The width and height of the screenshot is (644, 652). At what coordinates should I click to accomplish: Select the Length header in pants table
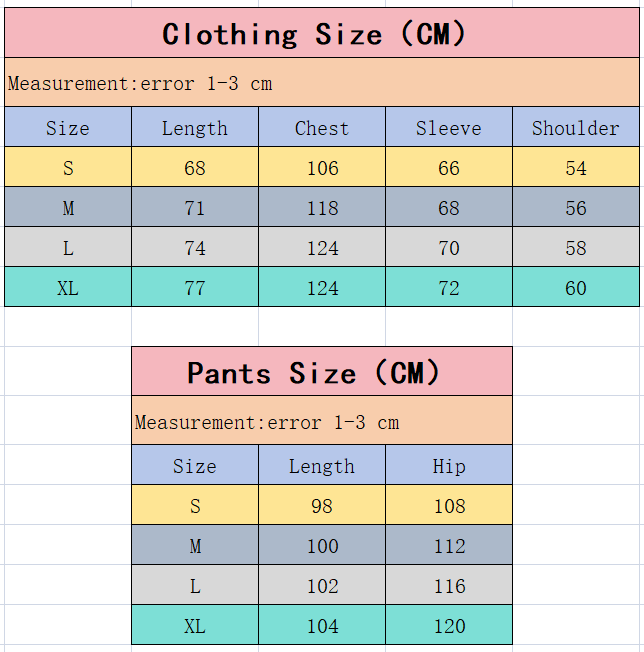(322, 466)
